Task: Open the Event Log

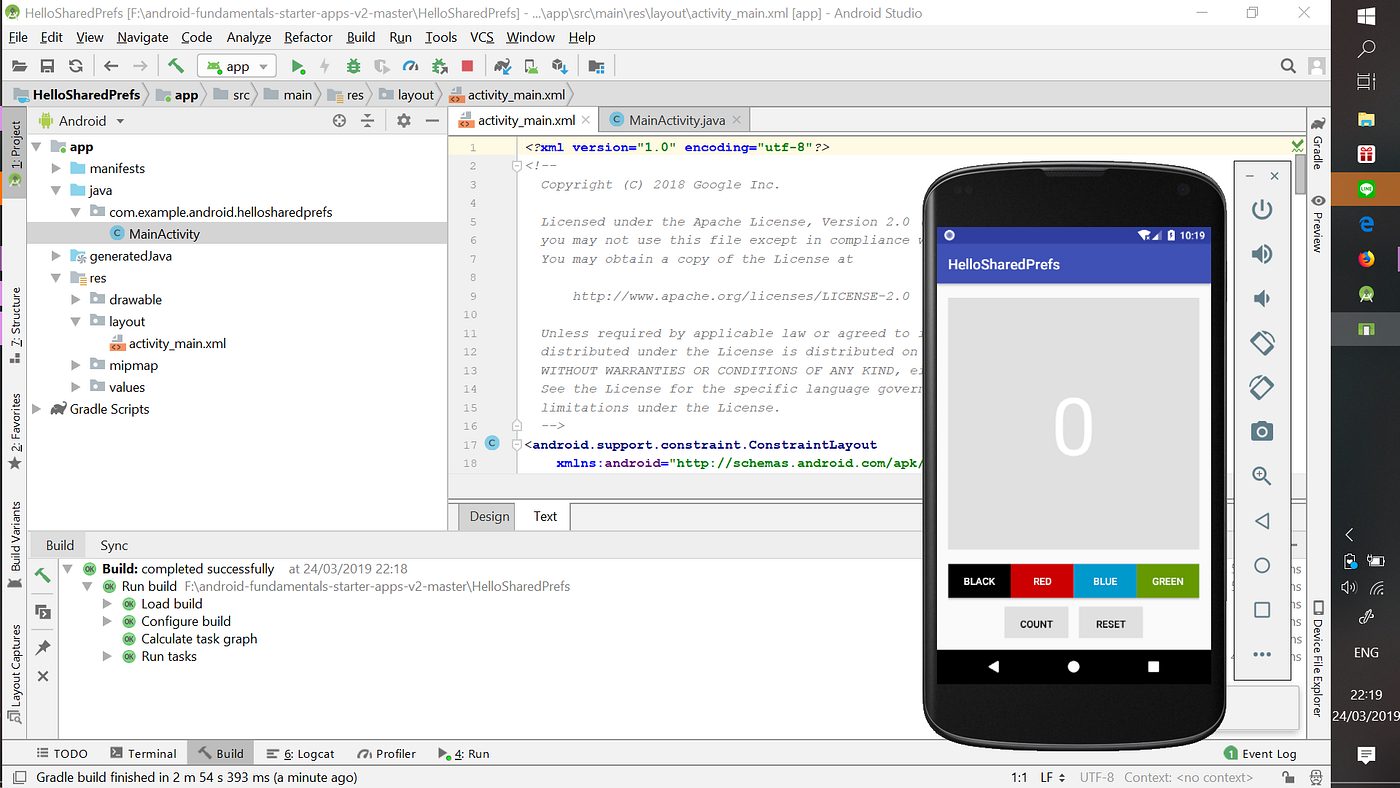Action: tap(1259, 753)
